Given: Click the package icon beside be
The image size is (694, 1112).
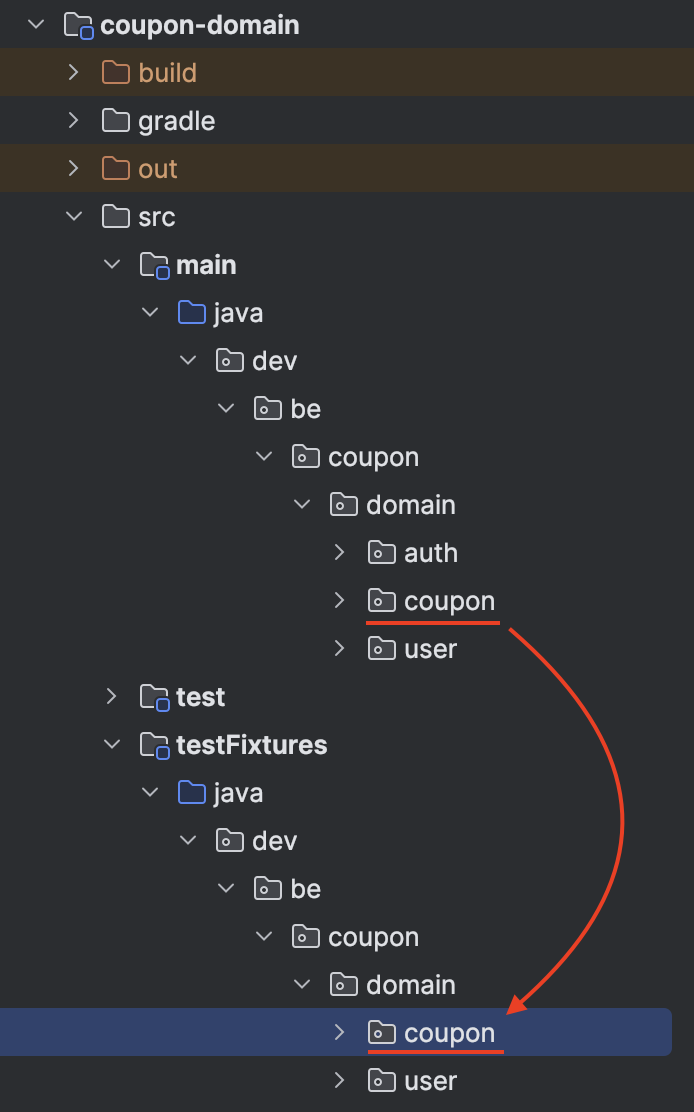Looking at the screenshot, I should [x=266, y=408].
